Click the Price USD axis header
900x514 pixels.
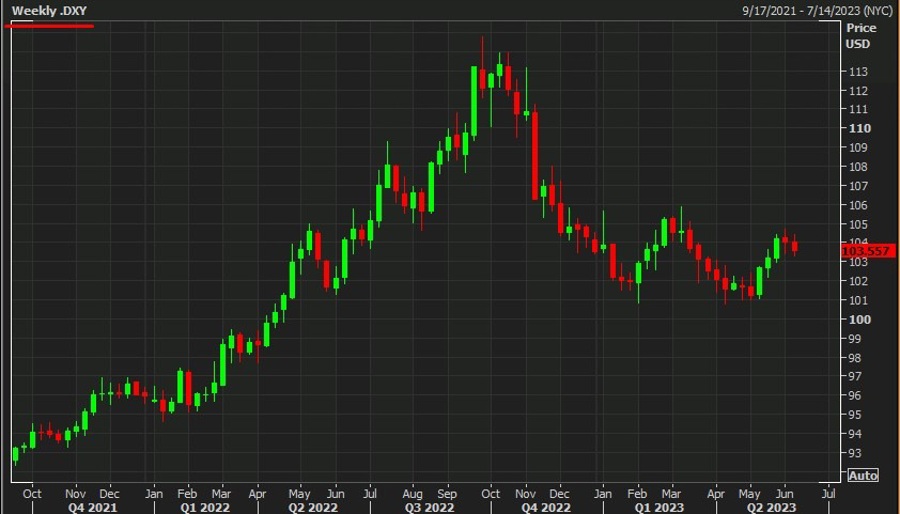tap(859, 36)
